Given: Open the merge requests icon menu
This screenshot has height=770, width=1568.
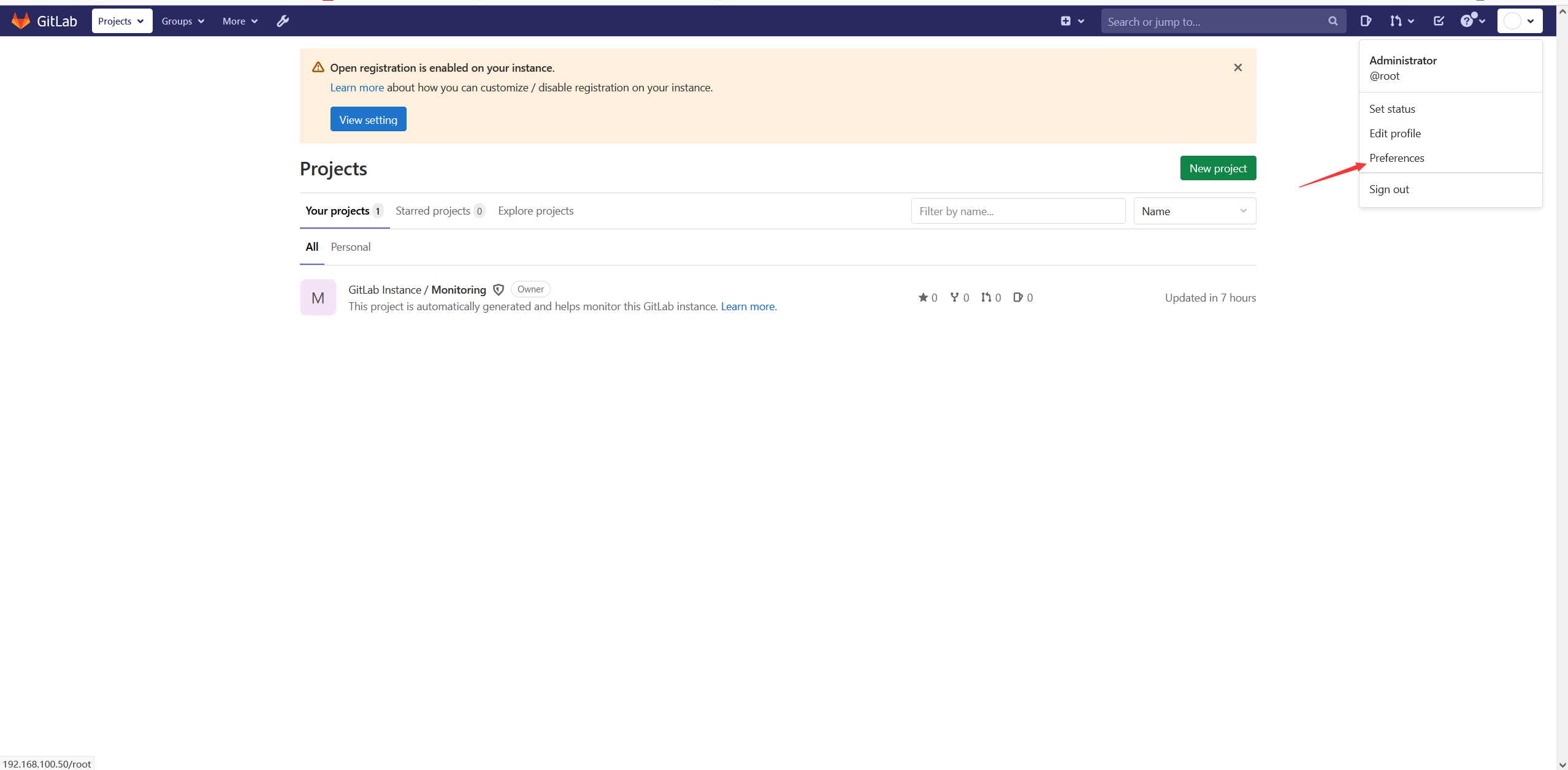Looking at the screenshot, I should coord(1402,21).
